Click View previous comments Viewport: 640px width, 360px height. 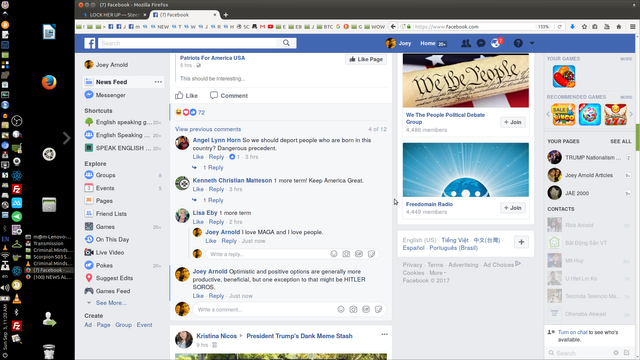208,129
